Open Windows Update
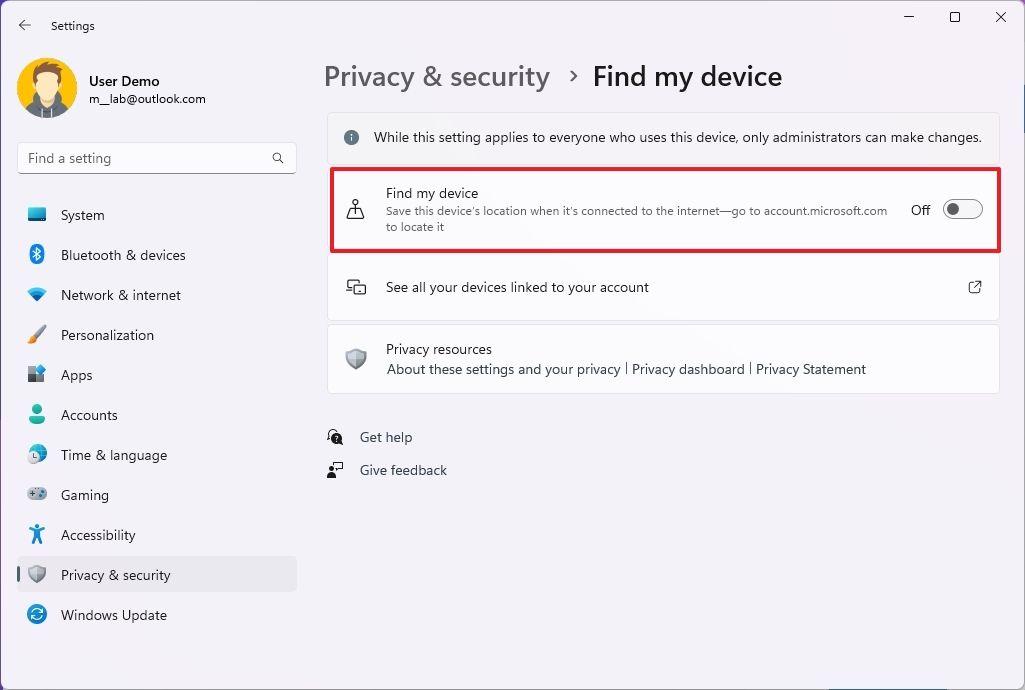 [113, 615]
